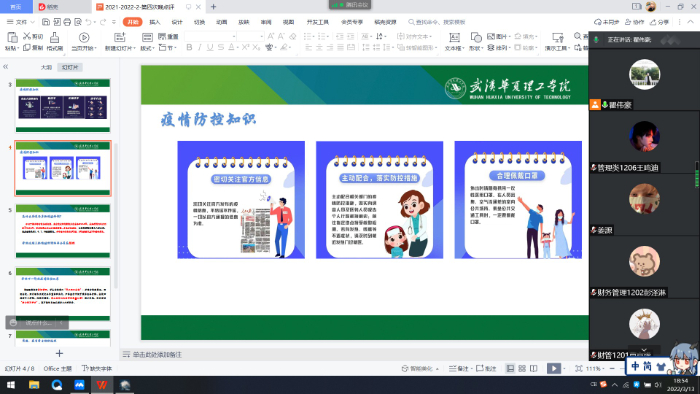Open Print Preview from quick access toolbar
The image size is (700, 394).
click(78, 22)
